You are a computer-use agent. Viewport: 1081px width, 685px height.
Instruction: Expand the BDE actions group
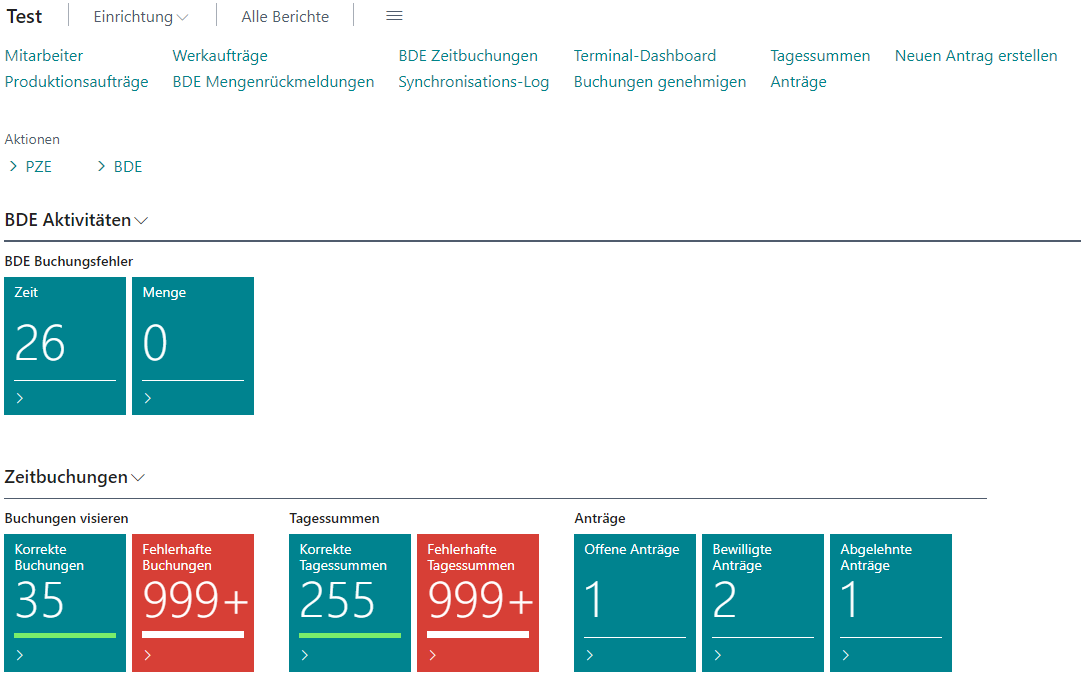click(120, 167)
